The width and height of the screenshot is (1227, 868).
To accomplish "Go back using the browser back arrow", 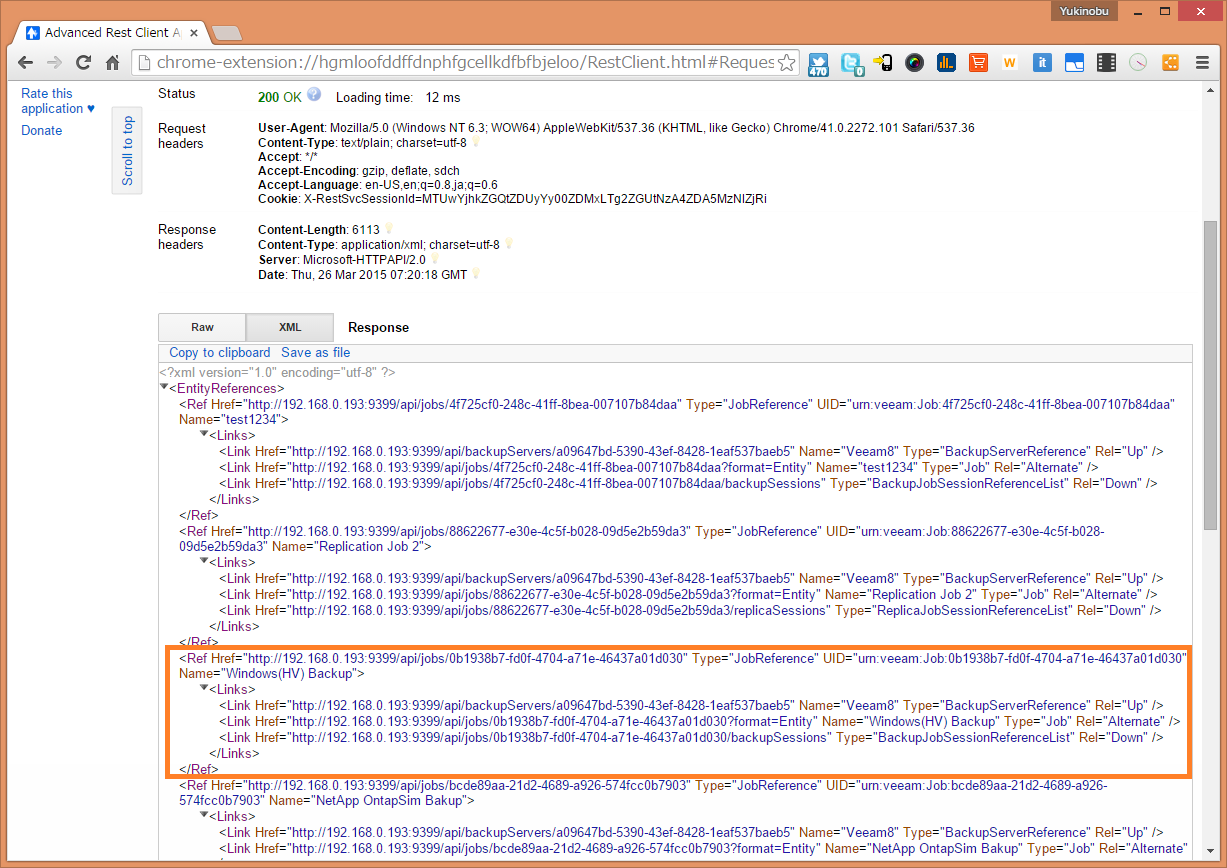I will click(26, 63).
